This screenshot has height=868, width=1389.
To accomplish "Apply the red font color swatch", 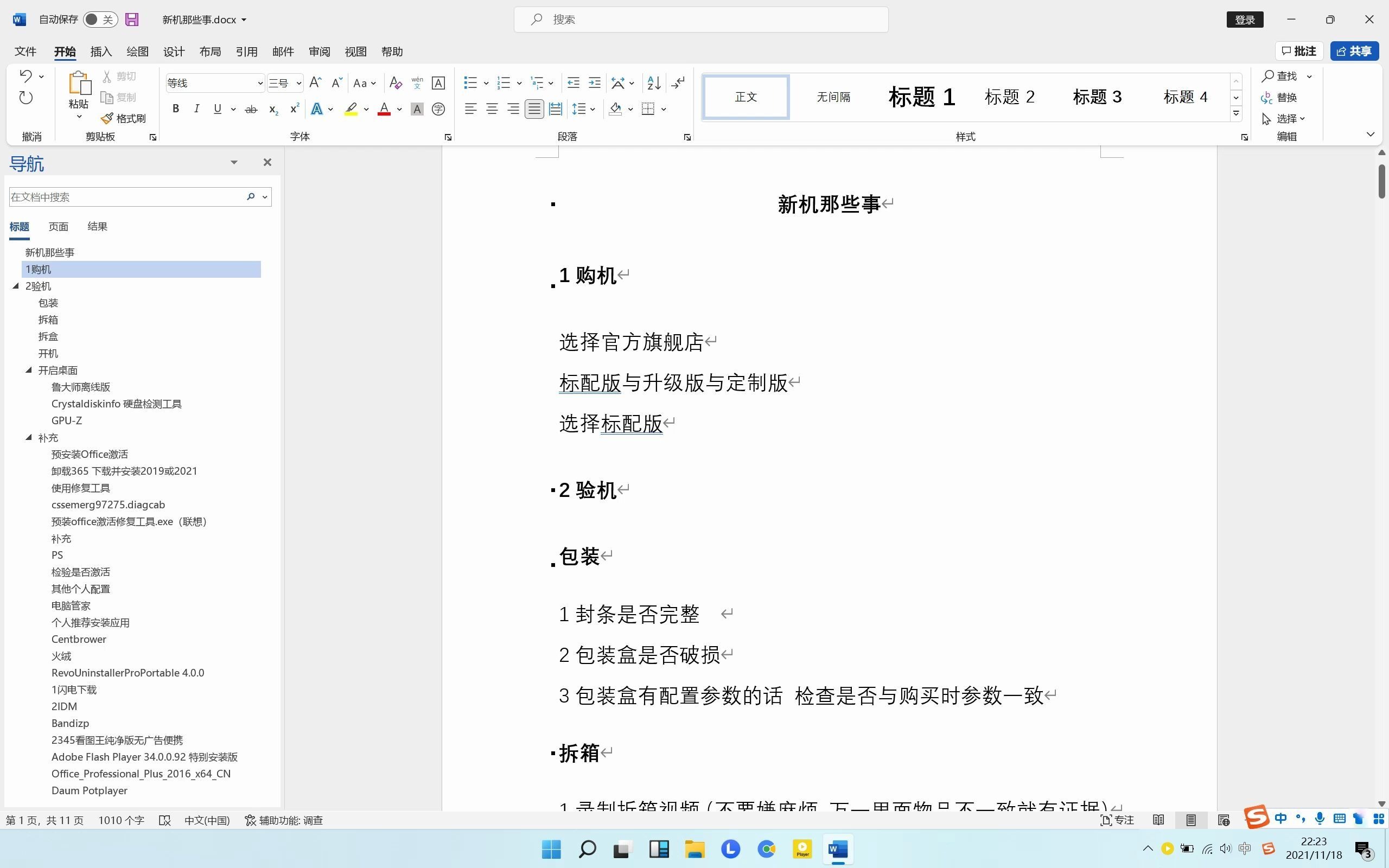I will point(384,108).
